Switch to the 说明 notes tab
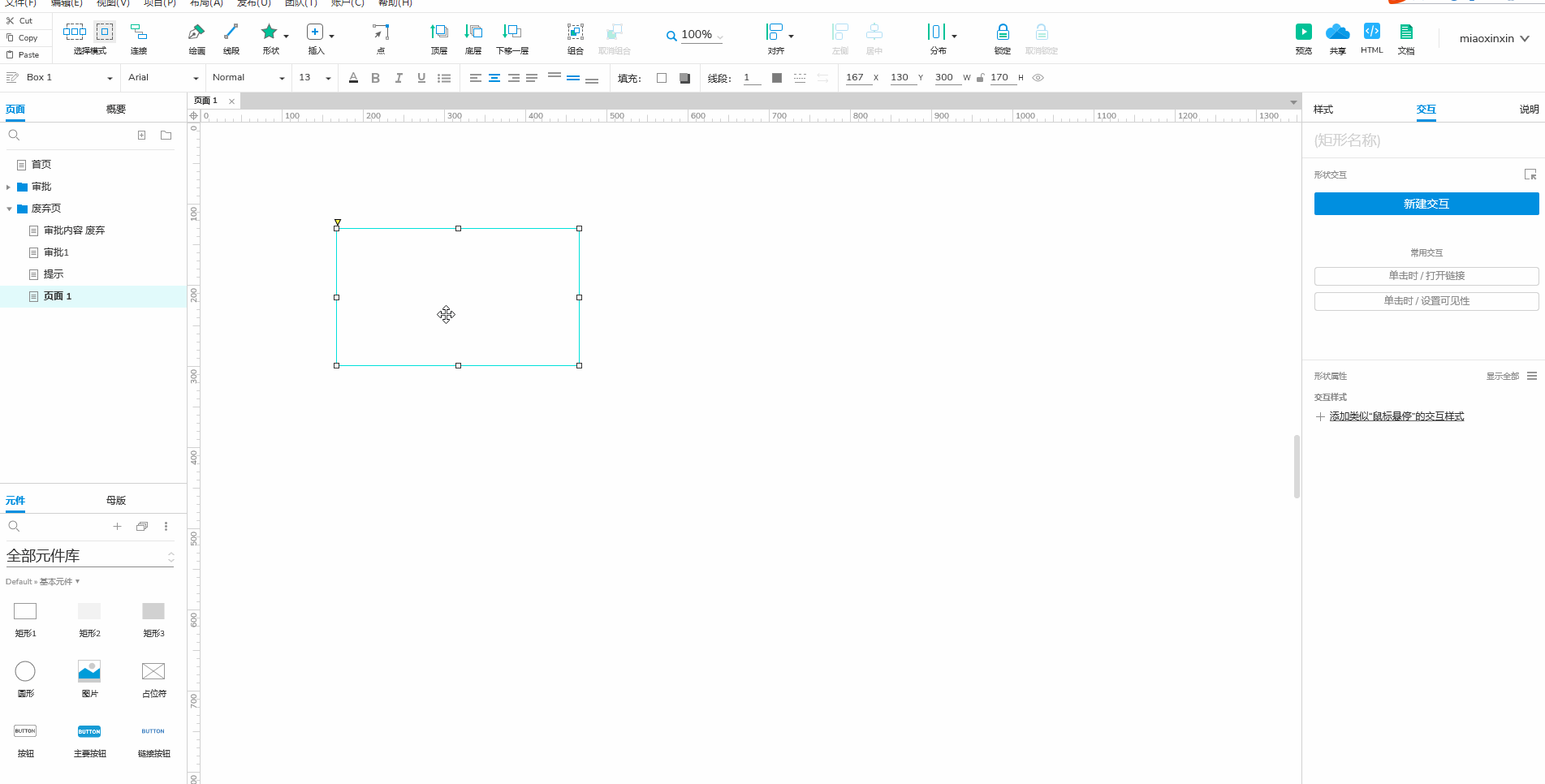Image resolution: width=1545 pixels, height=784 pixels. click(1529, 109)
